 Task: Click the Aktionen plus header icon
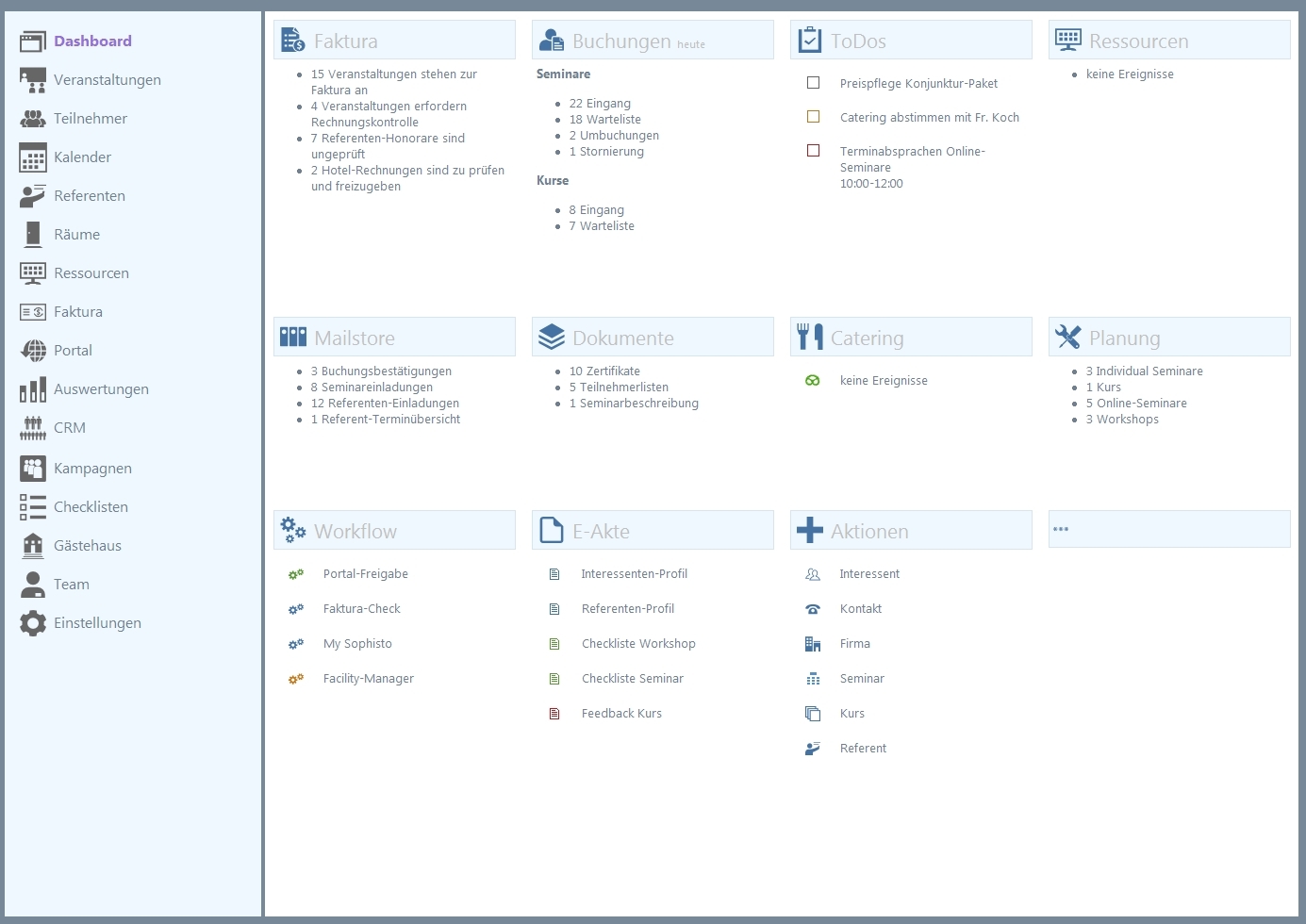coord(810,530)
